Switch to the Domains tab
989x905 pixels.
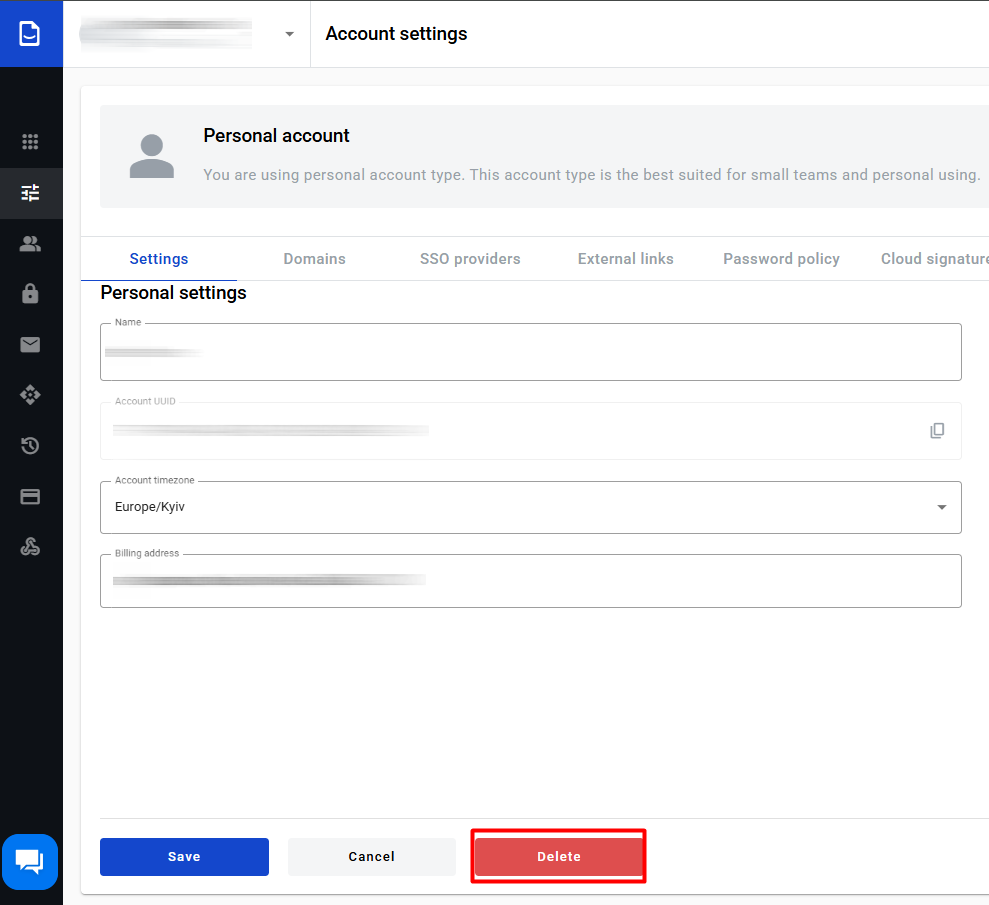(315, 259)
